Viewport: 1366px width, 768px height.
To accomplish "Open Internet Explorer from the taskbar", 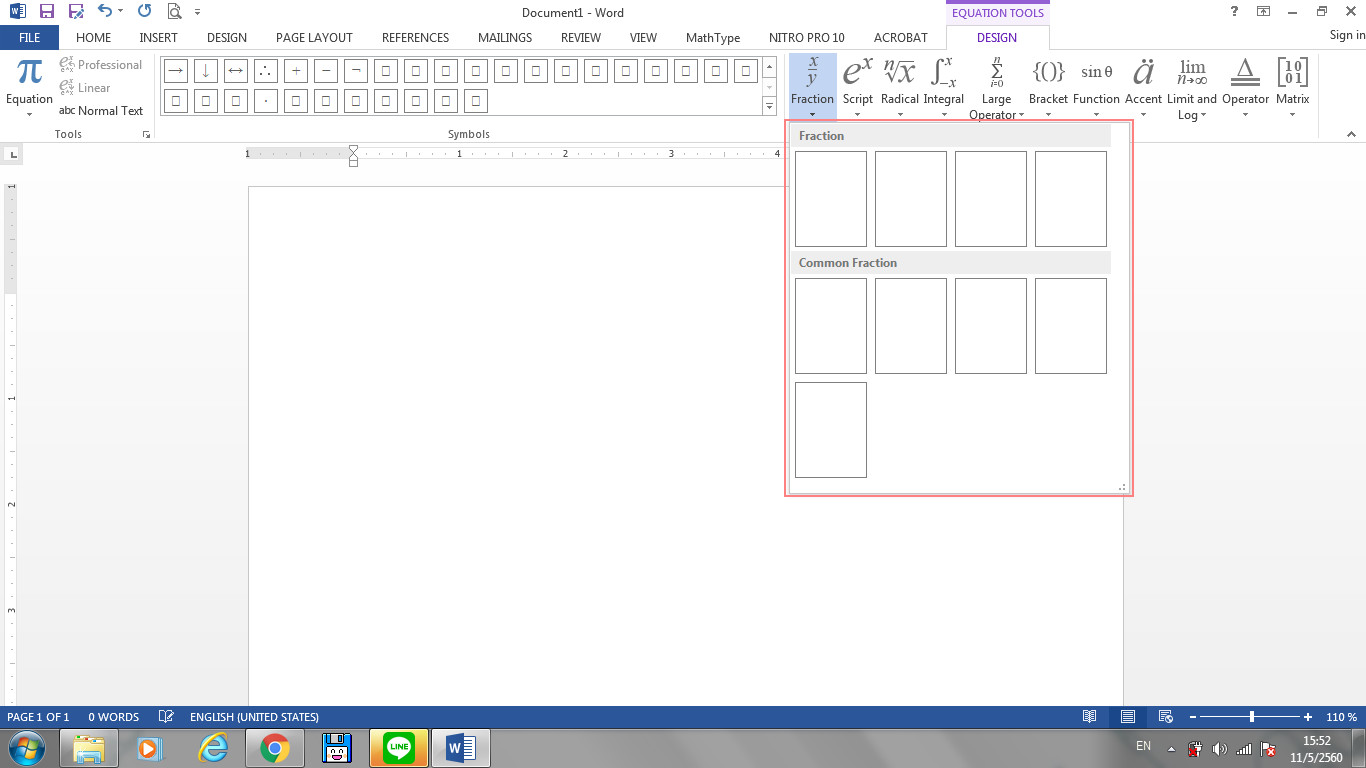I will tap(213, 748).
